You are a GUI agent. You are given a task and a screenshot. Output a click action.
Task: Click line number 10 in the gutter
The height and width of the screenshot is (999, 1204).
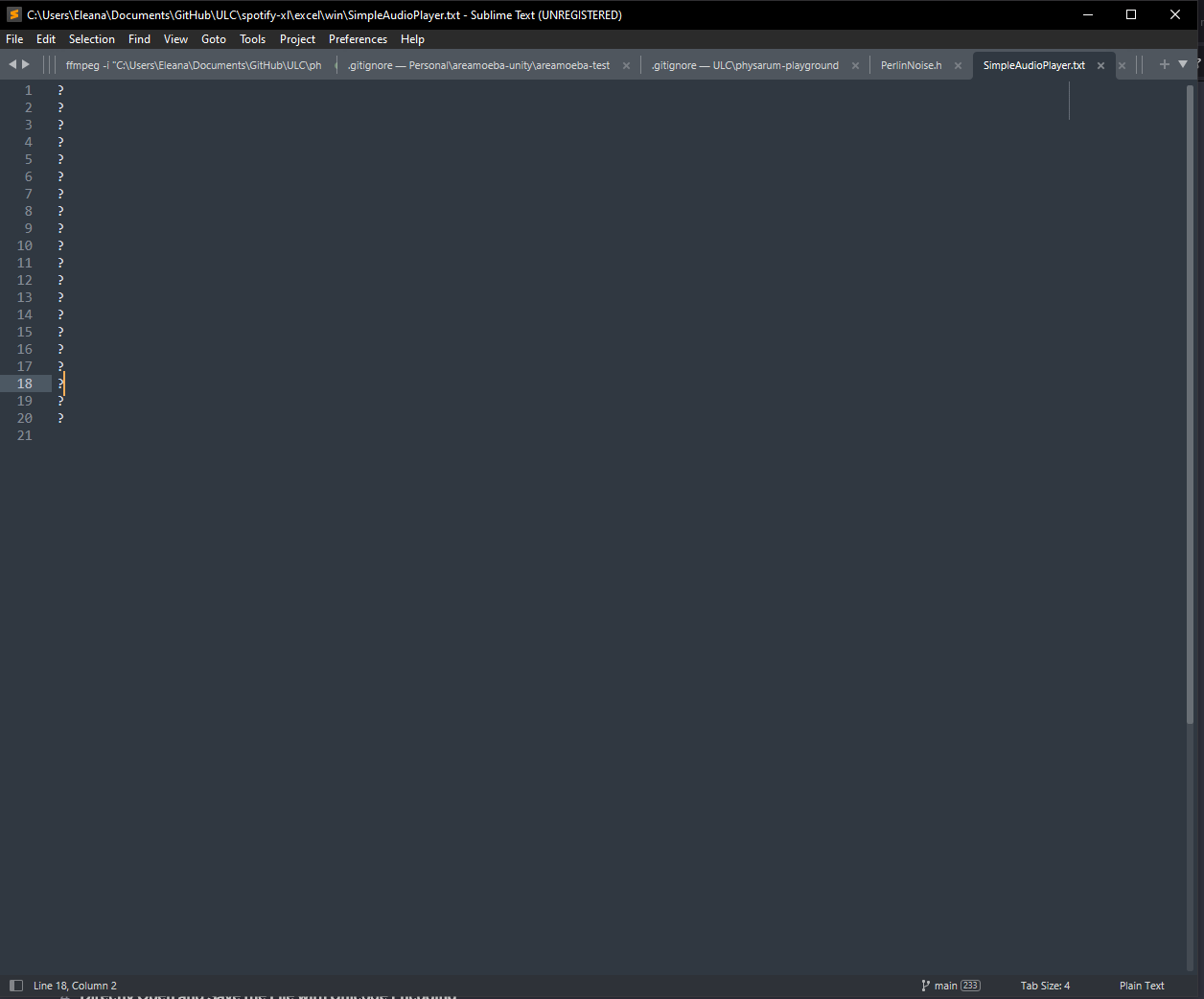(25, 245)
